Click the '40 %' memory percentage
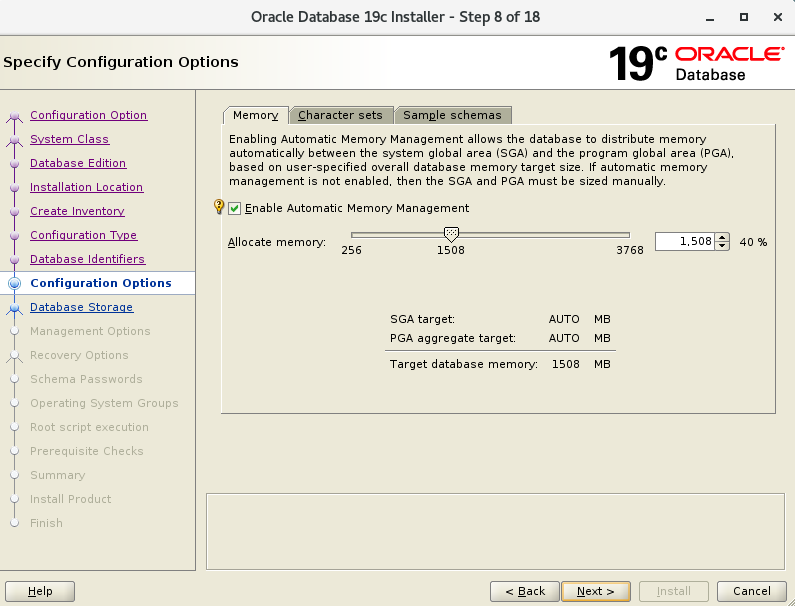This screenshot has width=795, height=606. [x=753, y=242]
